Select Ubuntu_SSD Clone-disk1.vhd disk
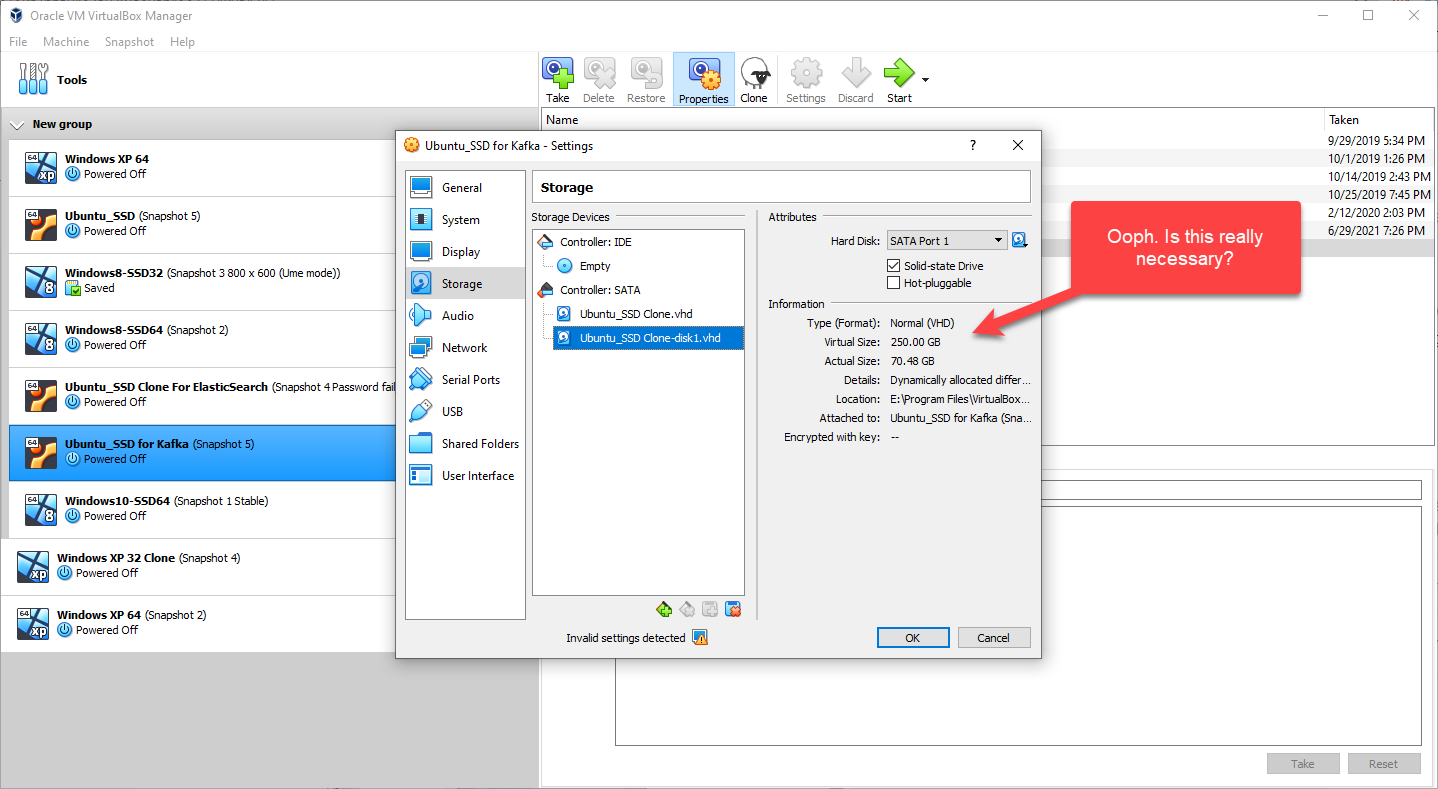1438x789 pixels. [x=648, y=338]
